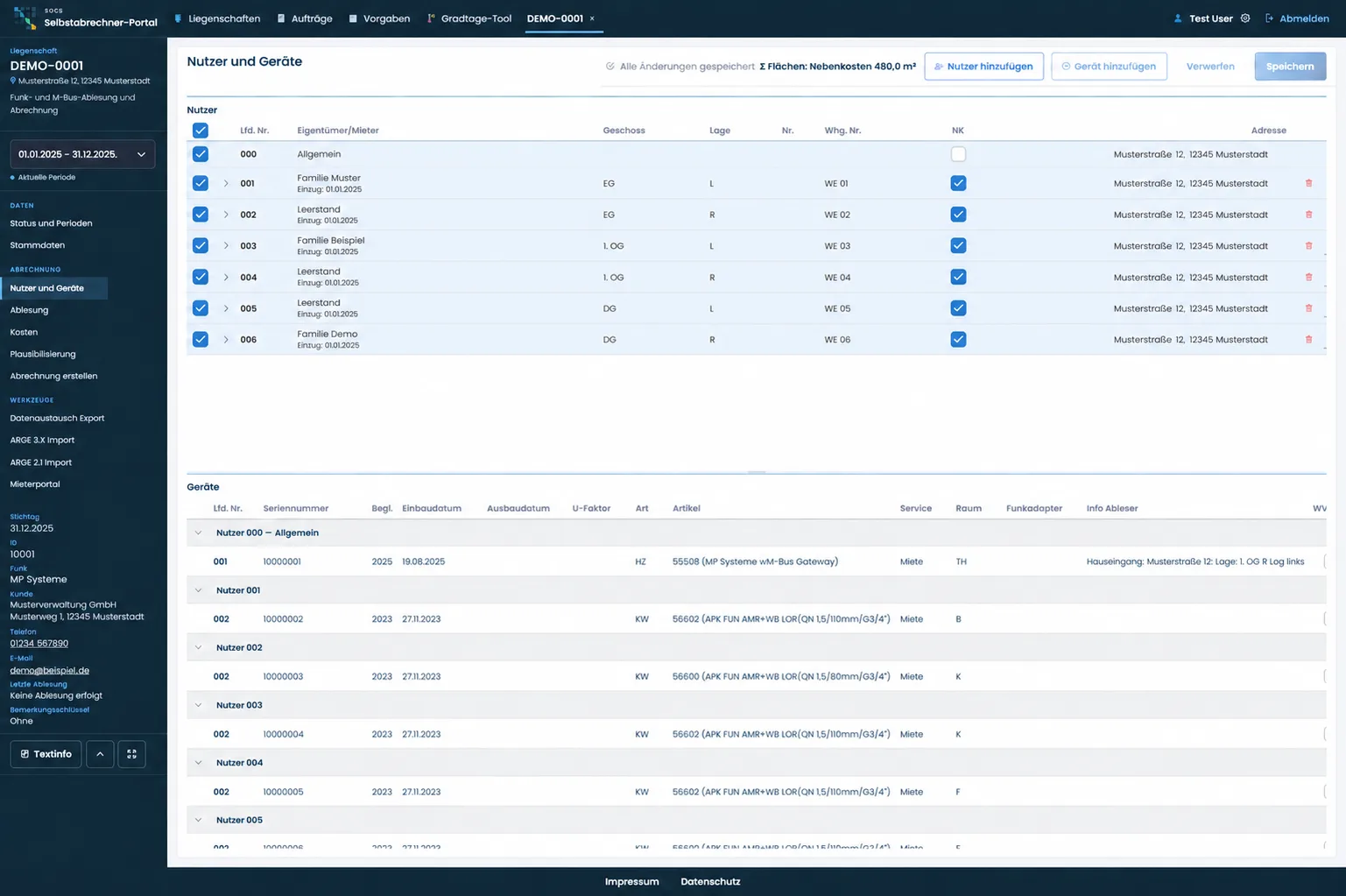This screenshot has height=896, width=1346.
Task: Enable NK checkbox for Allgemein row
Action: 958,154
